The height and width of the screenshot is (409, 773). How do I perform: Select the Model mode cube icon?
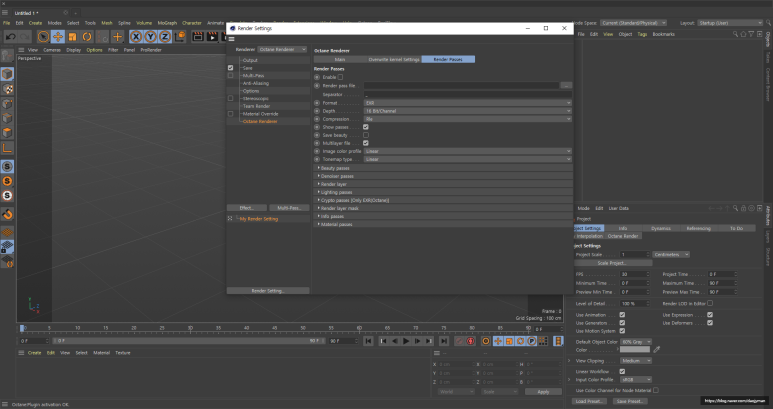[7, 74]
